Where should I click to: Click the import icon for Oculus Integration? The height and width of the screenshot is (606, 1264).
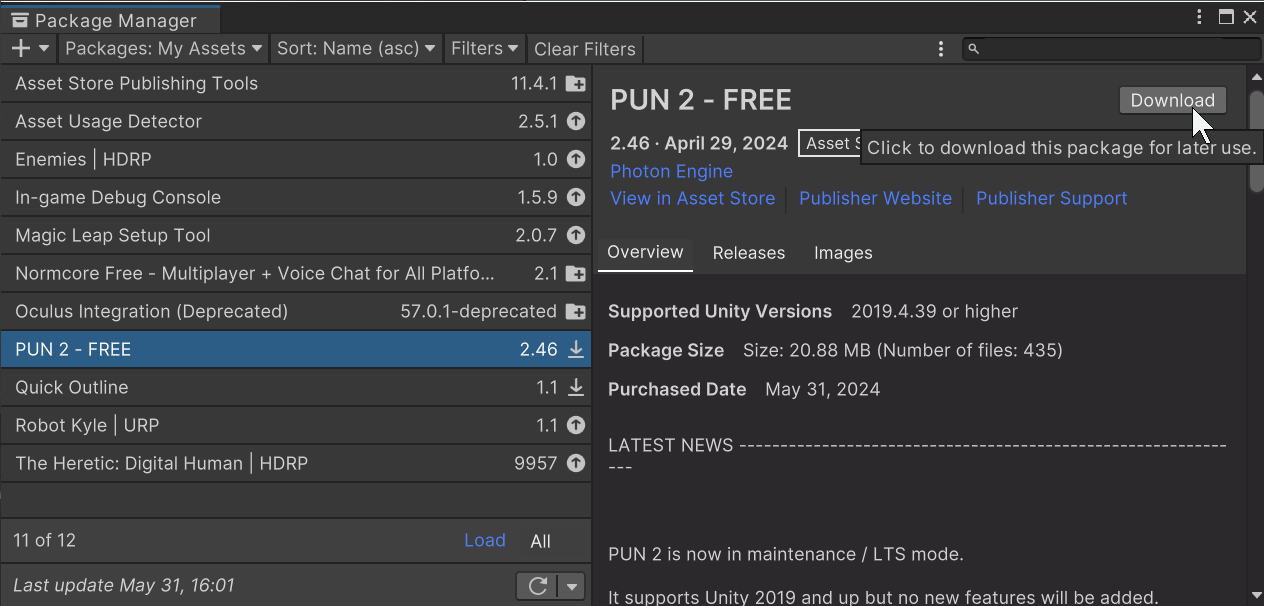[x=576, y=312]
